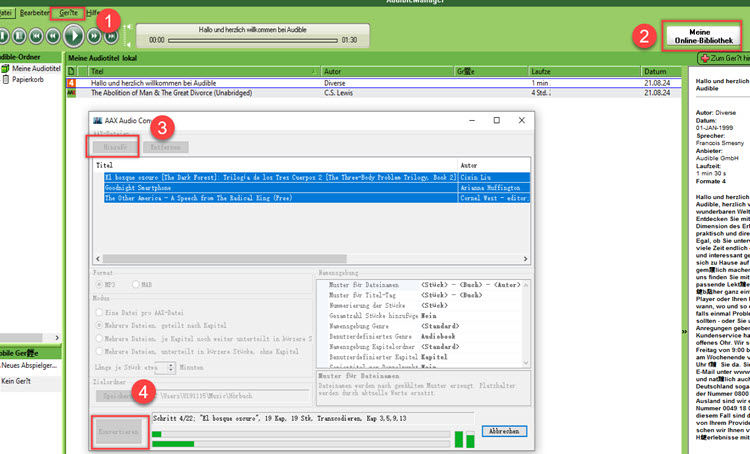This screenshot has width=750, height=454.
Task: Select Mehrere Dateien, geteilt nach Kapitel mode
Action: (99, 325)
